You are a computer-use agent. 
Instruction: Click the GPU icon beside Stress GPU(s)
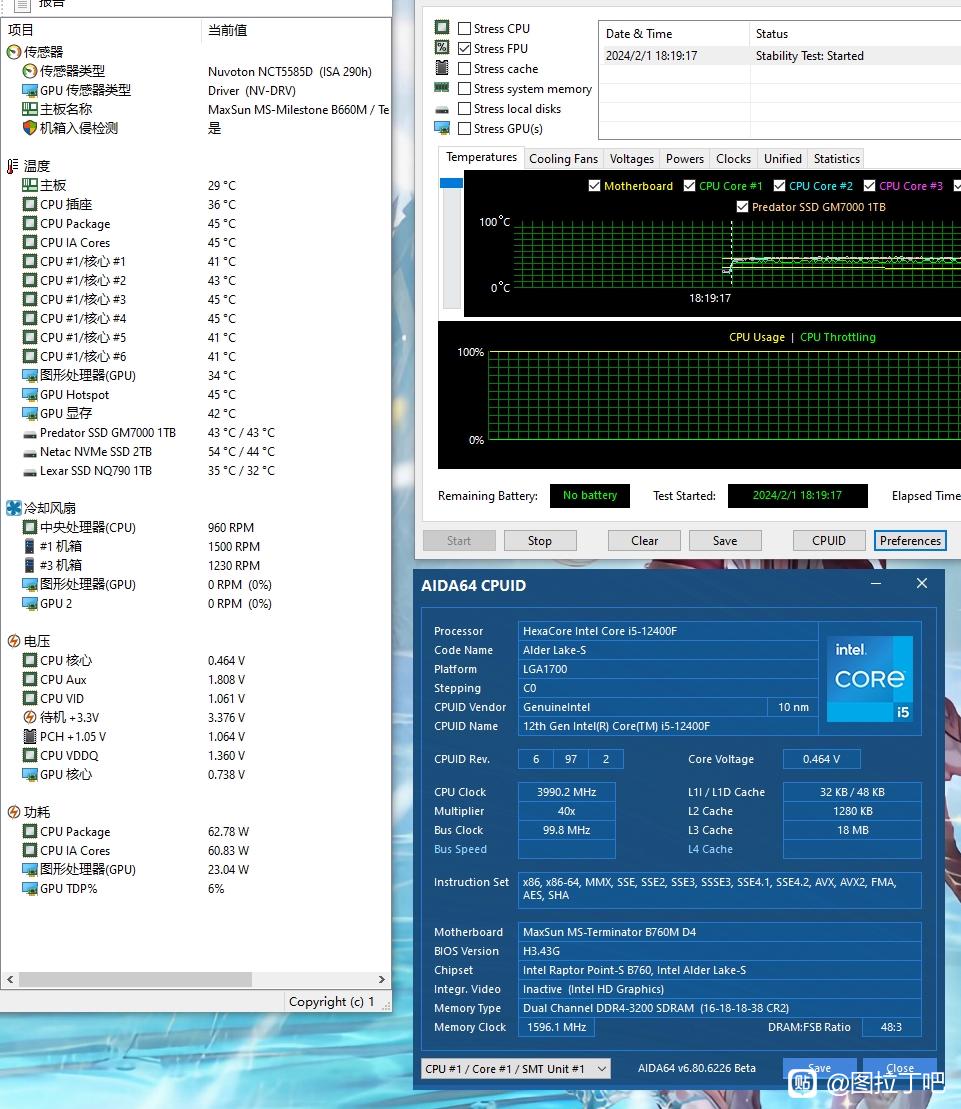point(442,128)
